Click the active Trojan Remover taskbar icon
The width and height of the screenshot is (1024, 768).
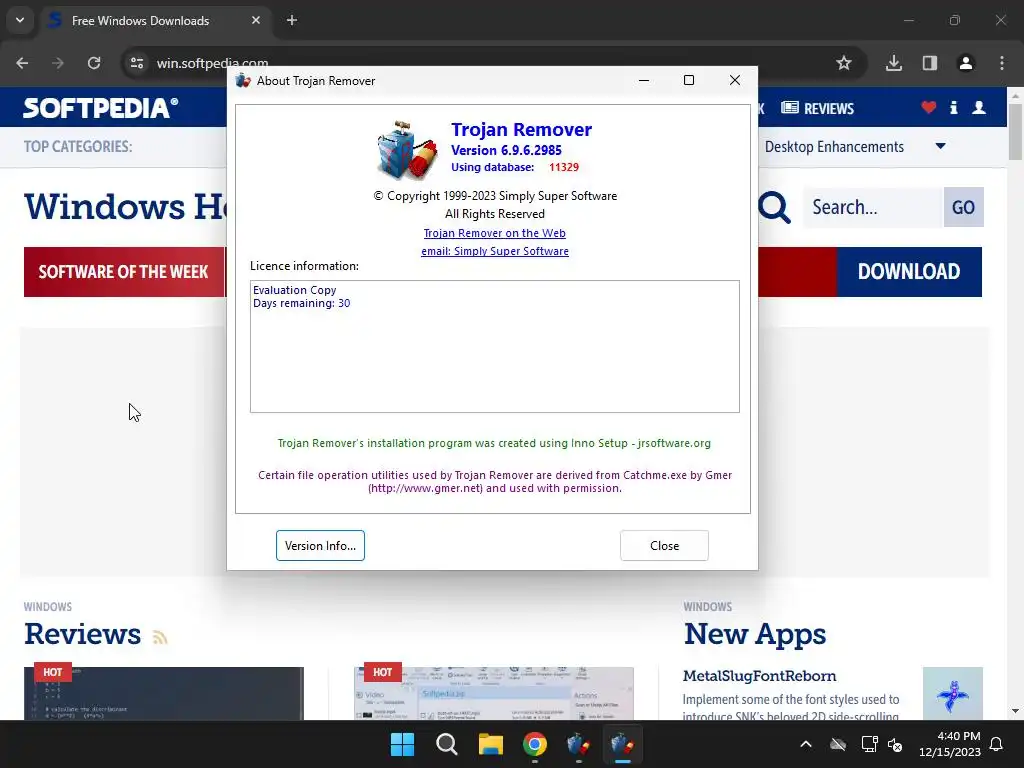click(622, 744)
